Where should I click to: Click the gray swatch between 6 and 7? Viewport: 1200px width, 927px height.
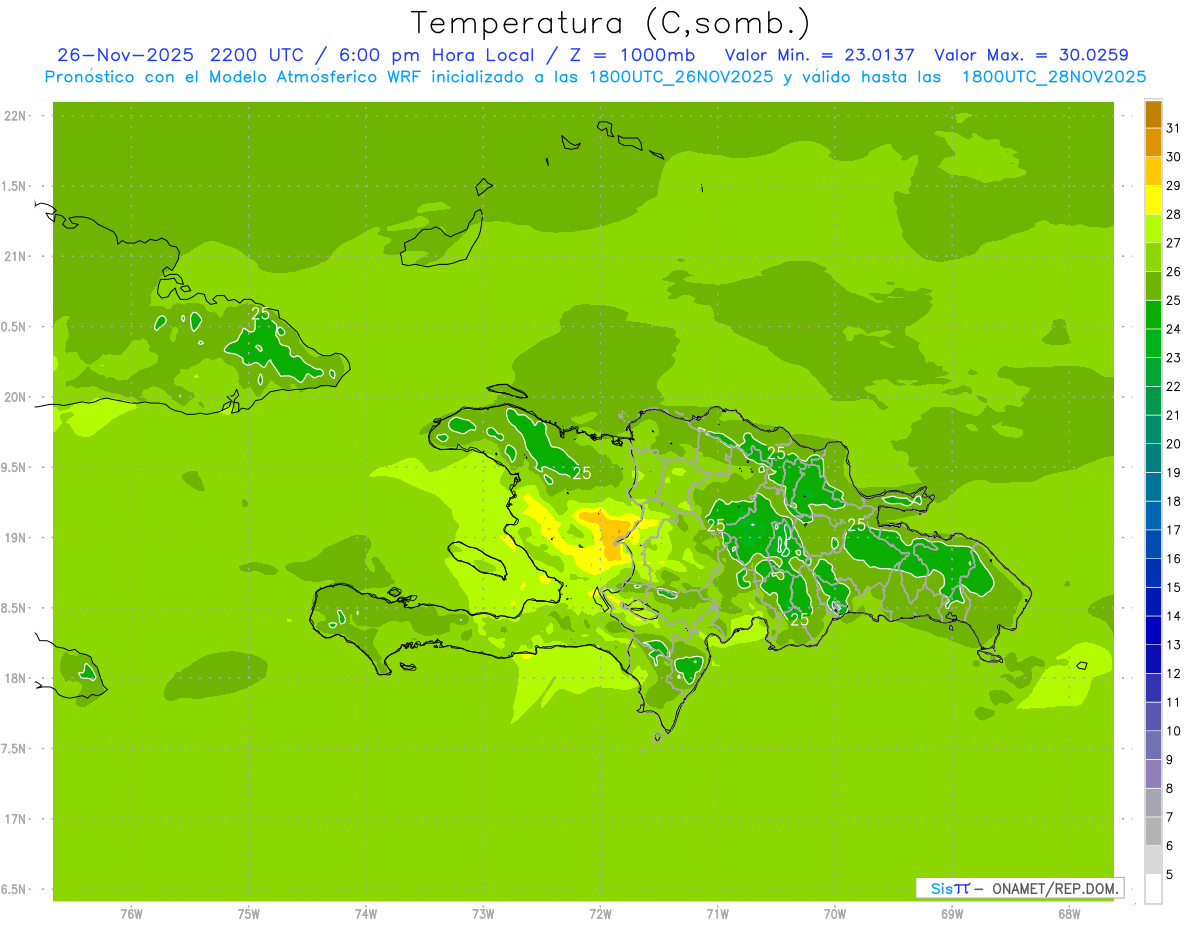1153,832
